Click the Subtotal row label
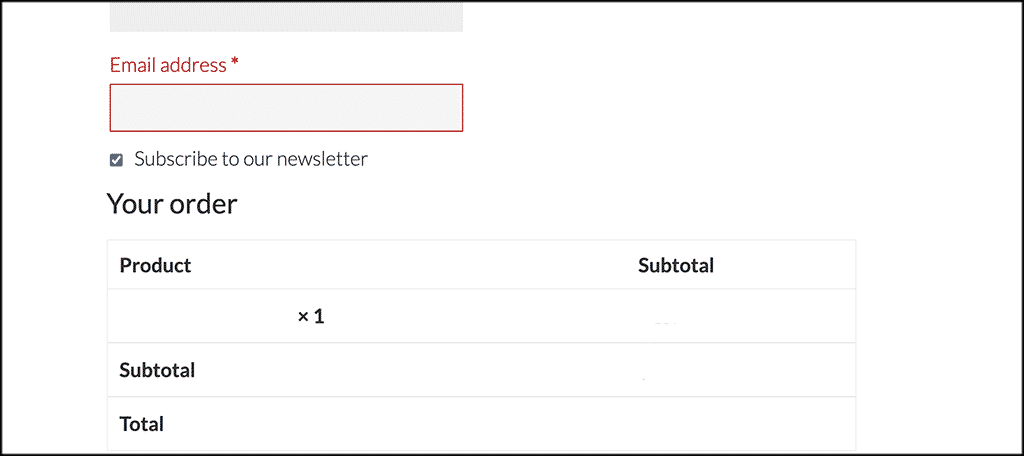Image resolution: width=1024 pixels, height=456 pixels. click(157, 370)
